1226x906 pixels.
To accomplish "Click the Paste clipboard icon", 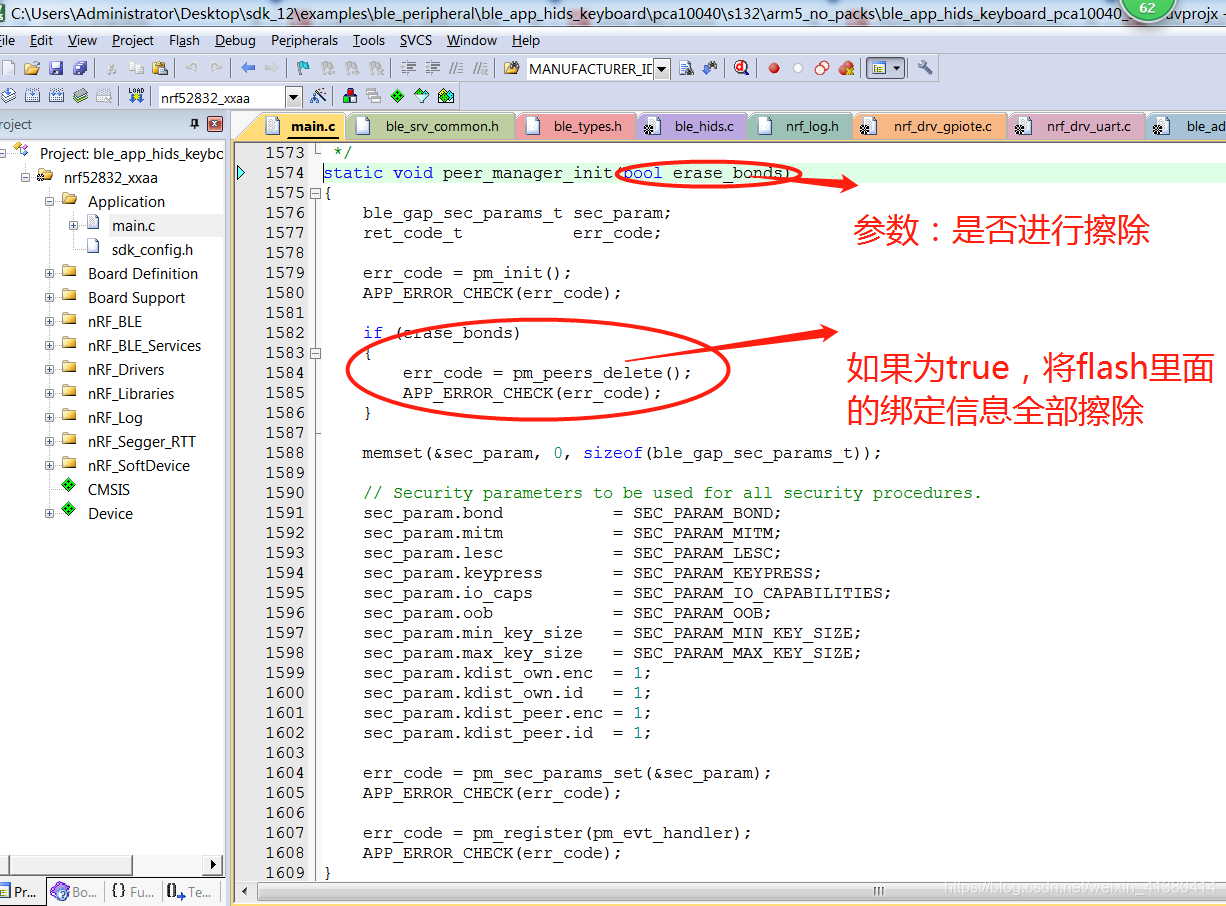I will click(x=159, y=68).
